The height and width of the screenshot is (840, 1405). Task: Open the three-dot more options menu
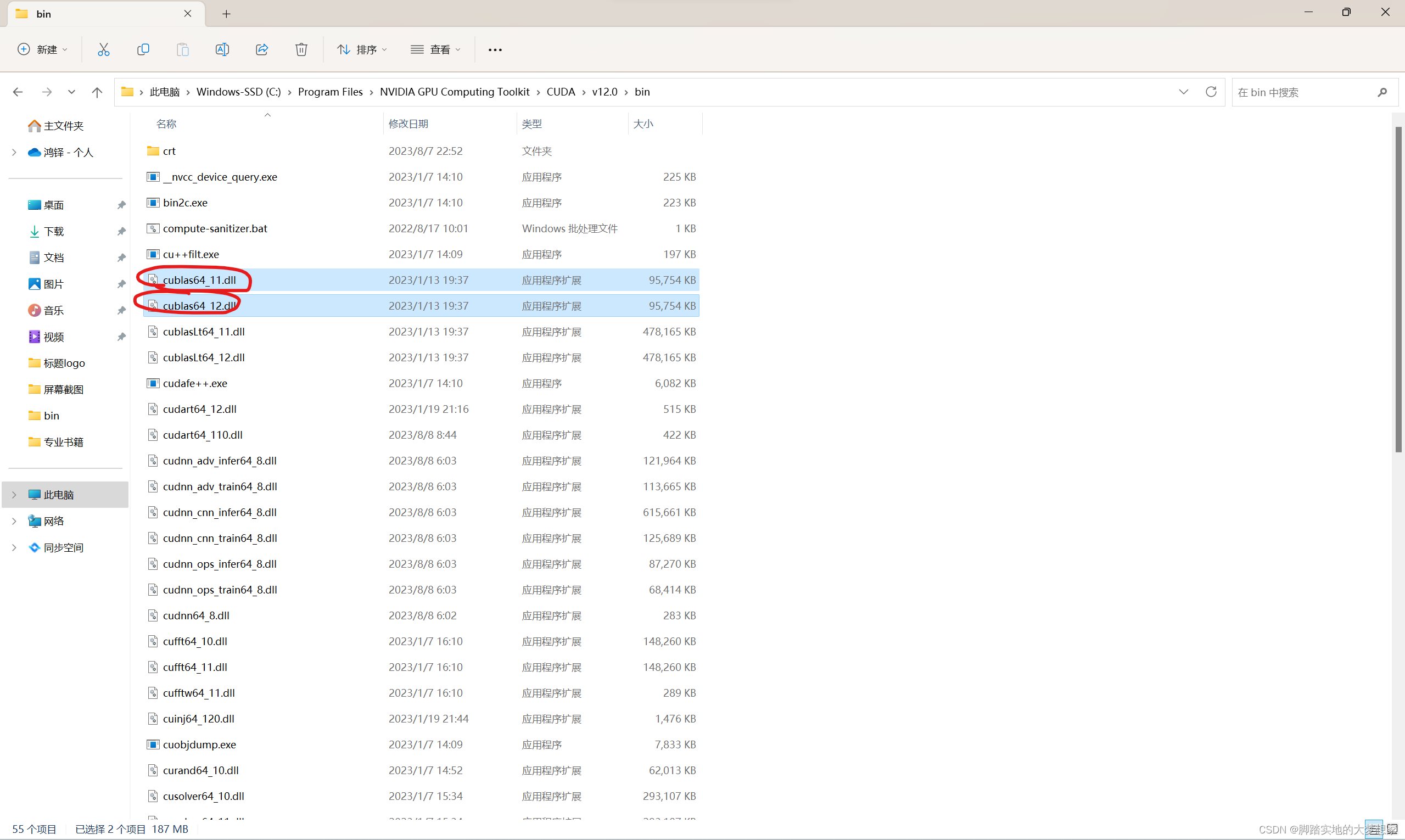495,49
